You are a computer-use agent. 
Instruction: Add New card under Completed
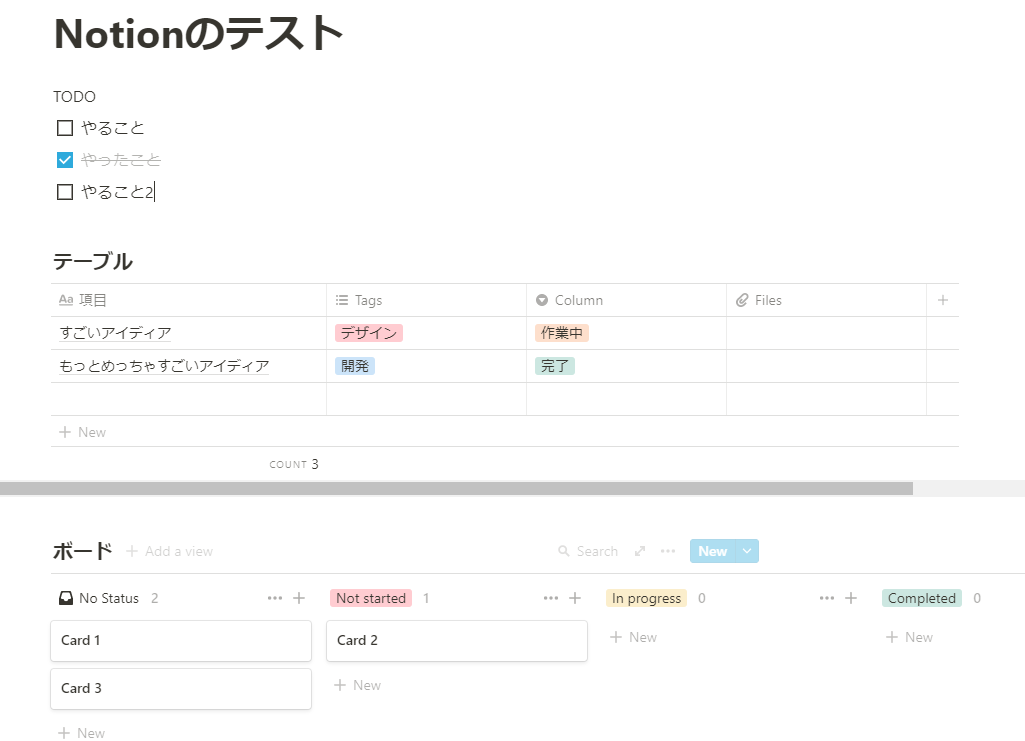click(x=909, y=637)
